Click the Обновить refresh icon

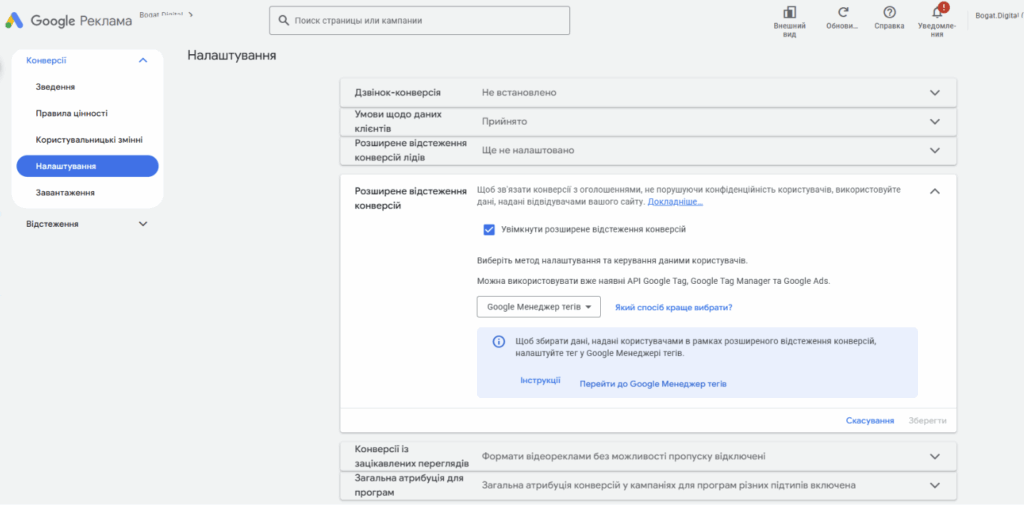click(x=843, y=12)
